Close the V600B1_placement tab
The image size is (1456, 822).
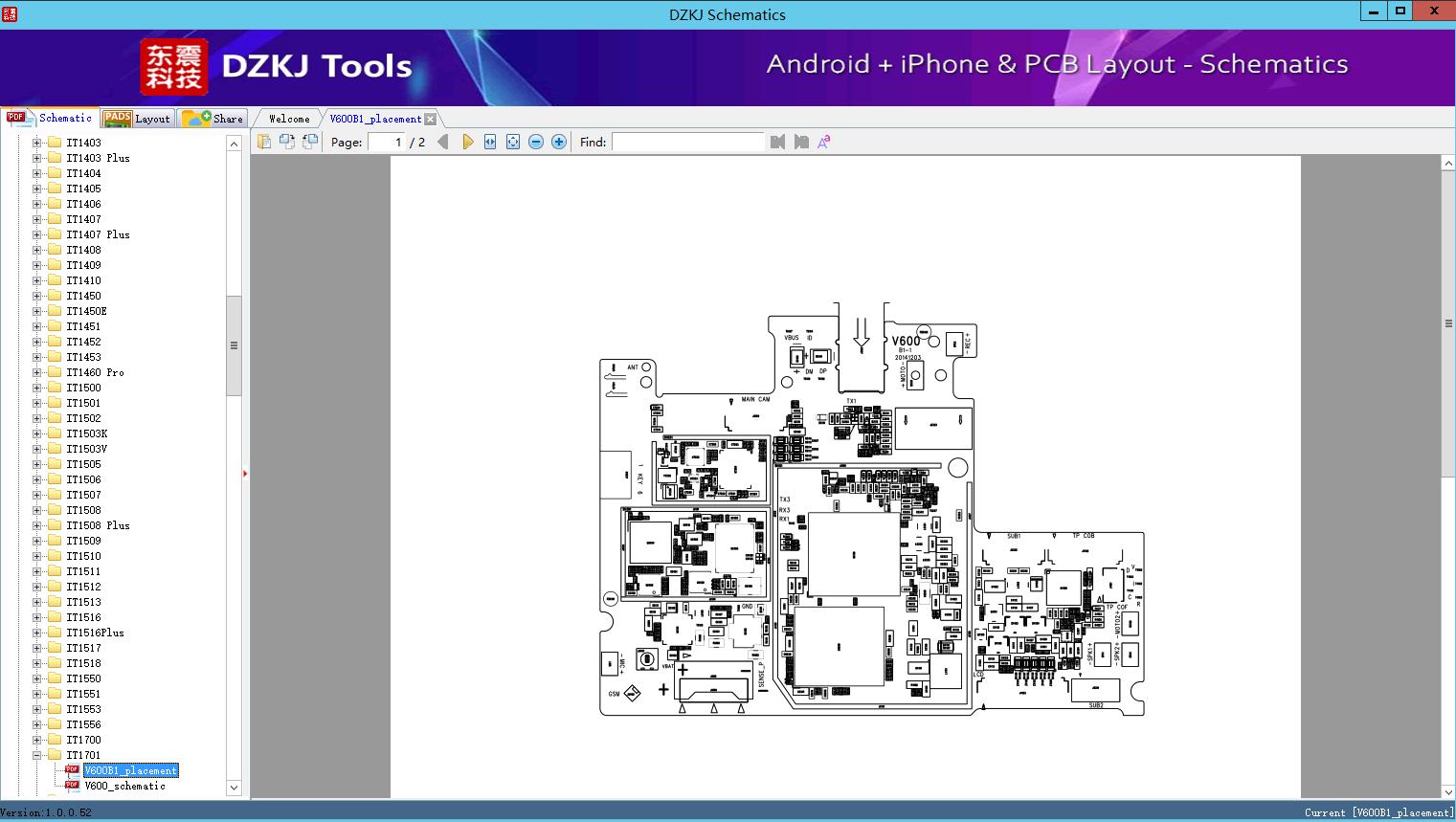(x=431, y=119)
